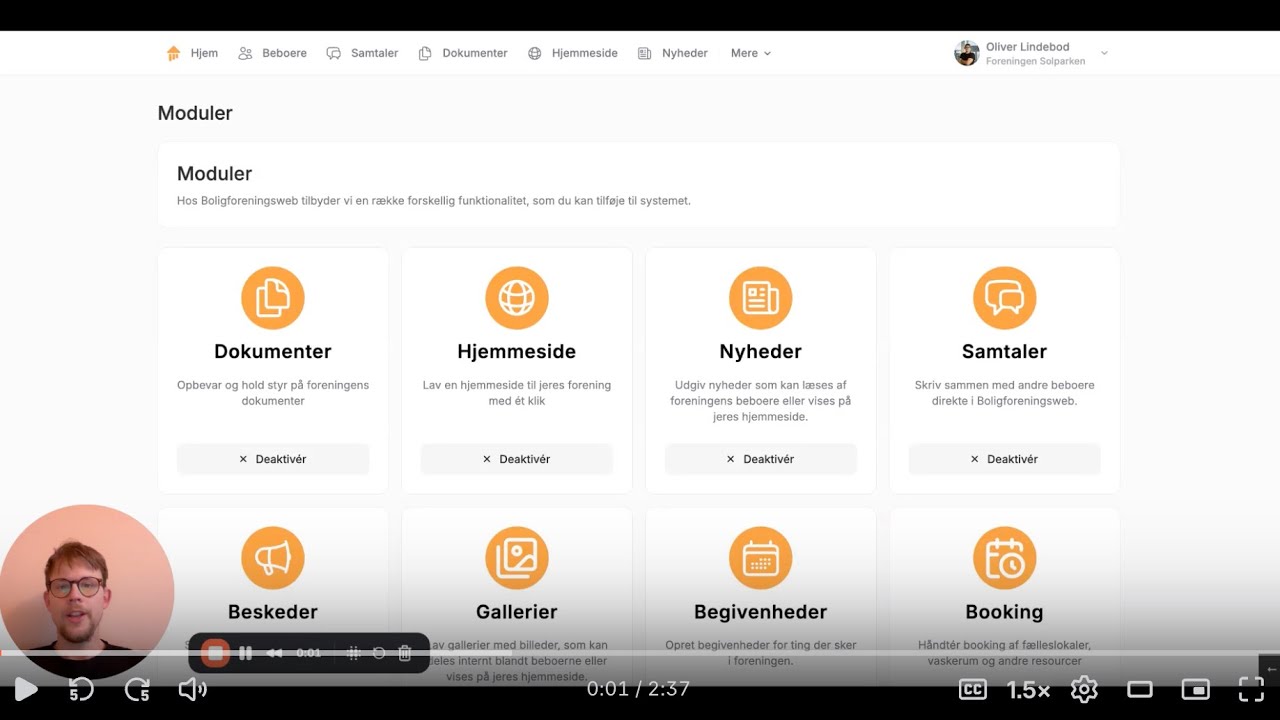Click Oliver Lindebod's profile avatar
1280x720 pixels.
click(966, 53)
